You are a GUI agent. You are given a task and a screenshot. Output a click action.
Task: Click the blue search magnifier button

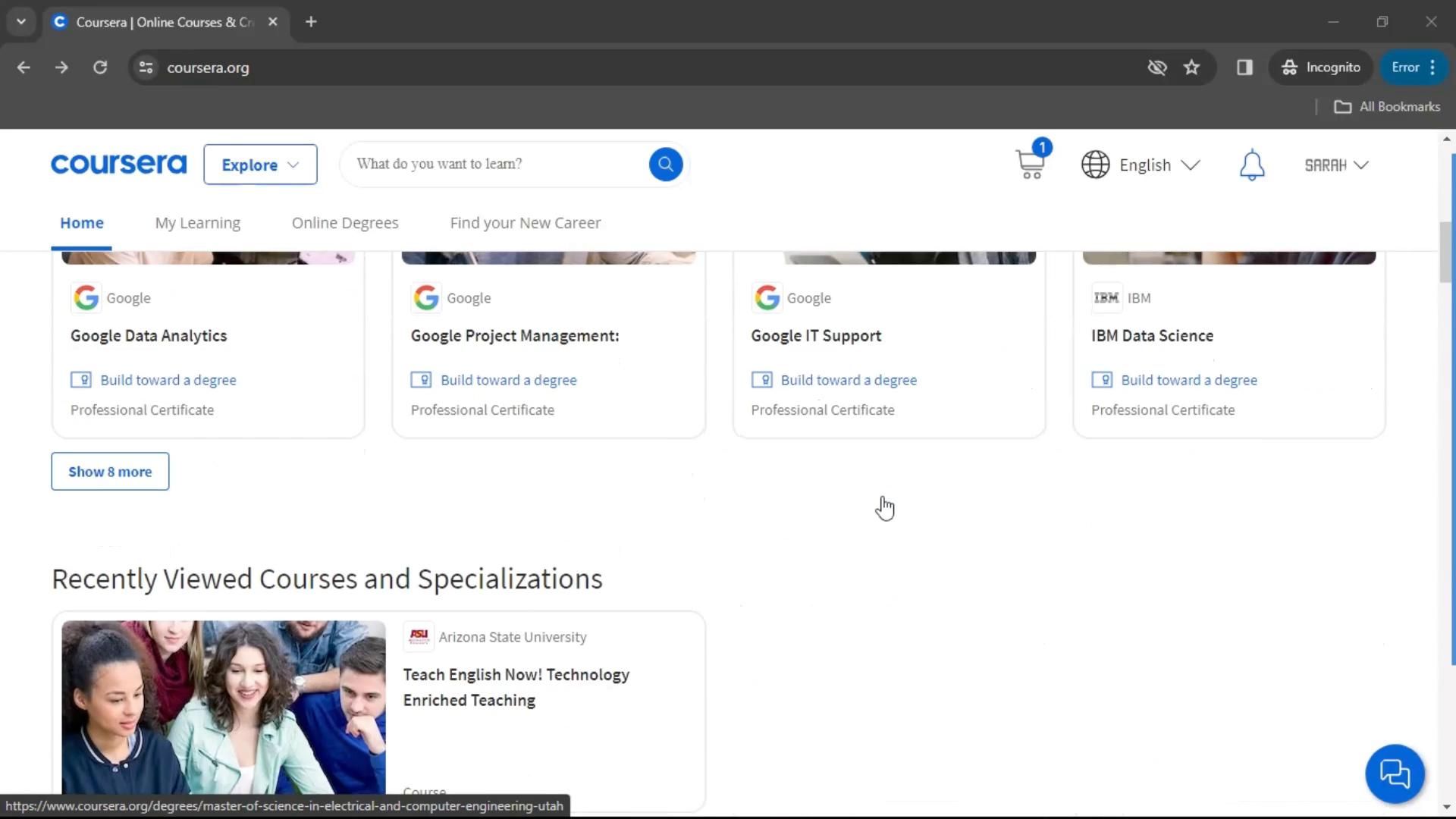665,164
